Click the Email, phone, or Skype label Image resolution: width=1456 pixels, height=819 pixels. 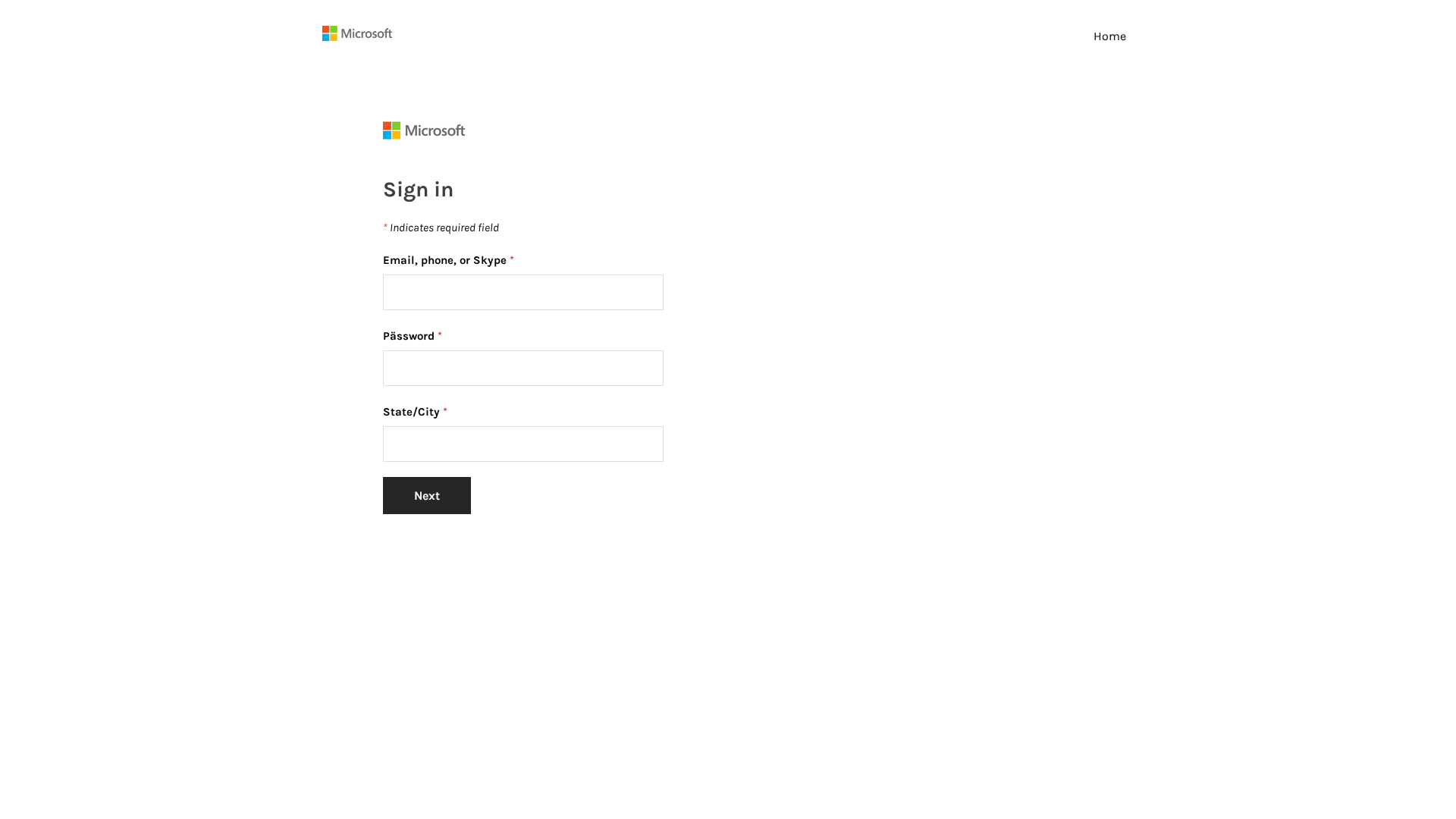[x=444, y=260]
